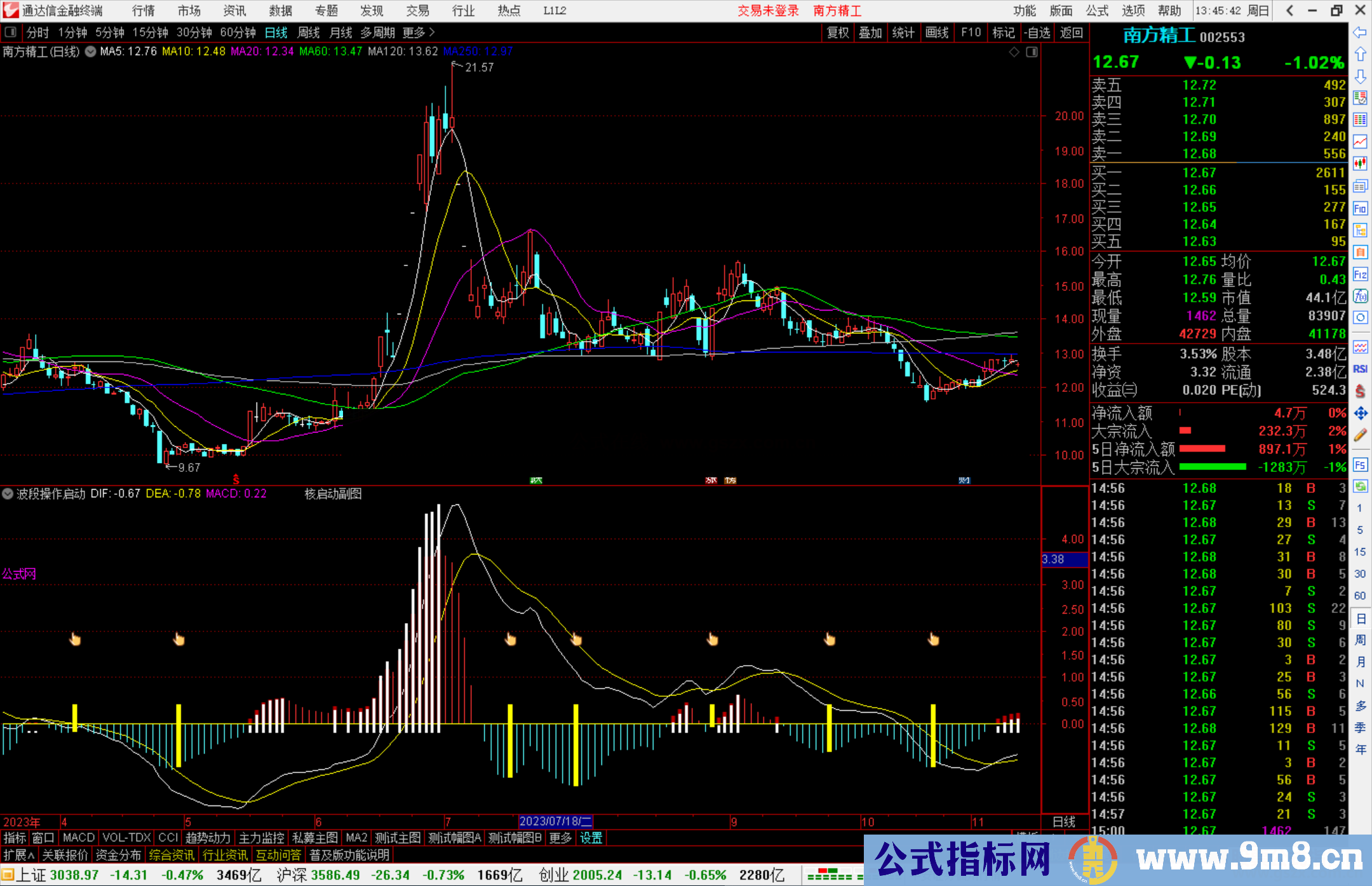Click the f(x) formula sidebar icon
The image size is (1372, 886).
[x=1360, y=296]
